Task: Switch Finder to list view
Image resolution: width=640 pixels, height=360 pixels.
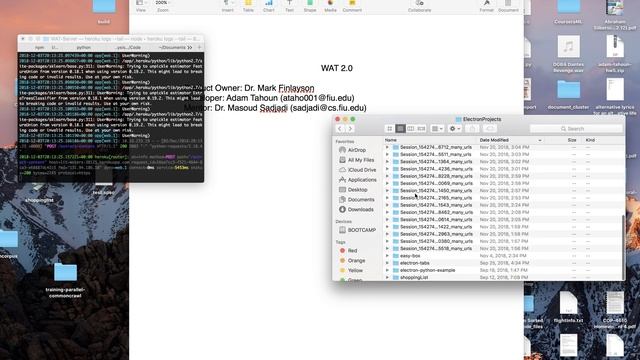Action: coord(400,129)
